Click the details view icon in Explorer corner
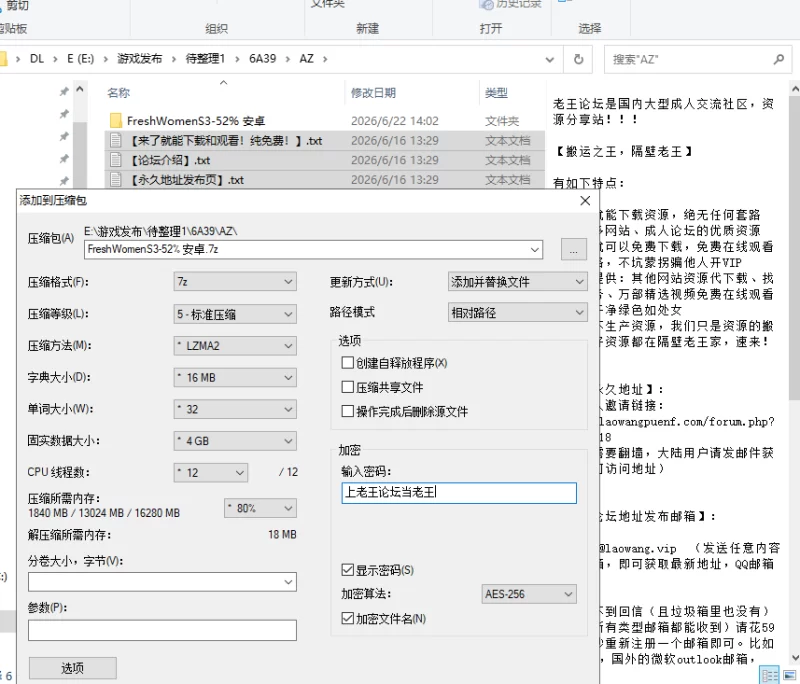The image size is (800, 684). 770,675
